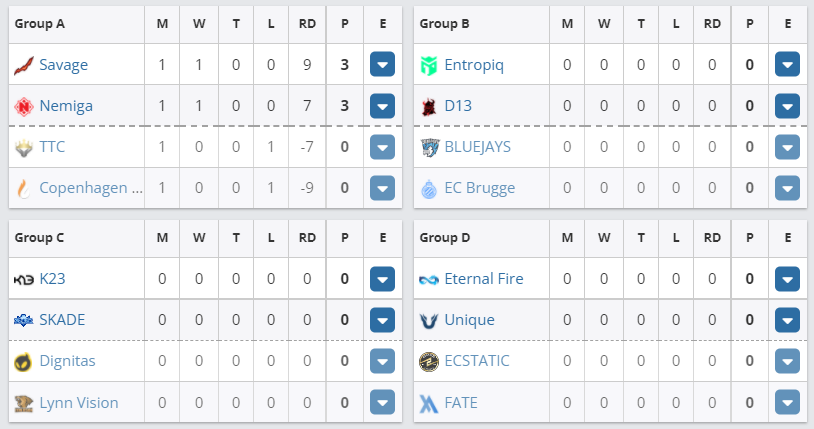814x429 pixels.
Task: Open the Lynn Vision team link
Action: tap(79, 402)
